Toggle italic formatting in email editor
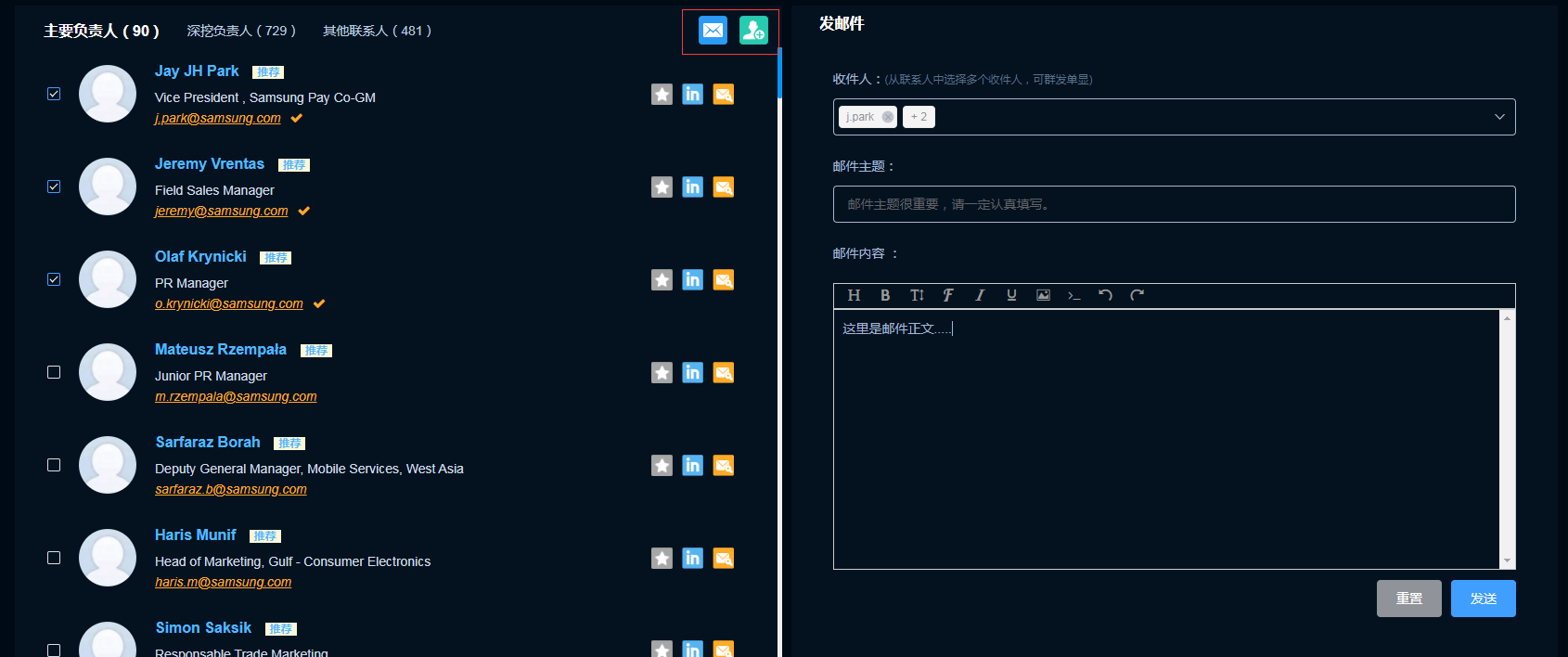 point(980,295)
